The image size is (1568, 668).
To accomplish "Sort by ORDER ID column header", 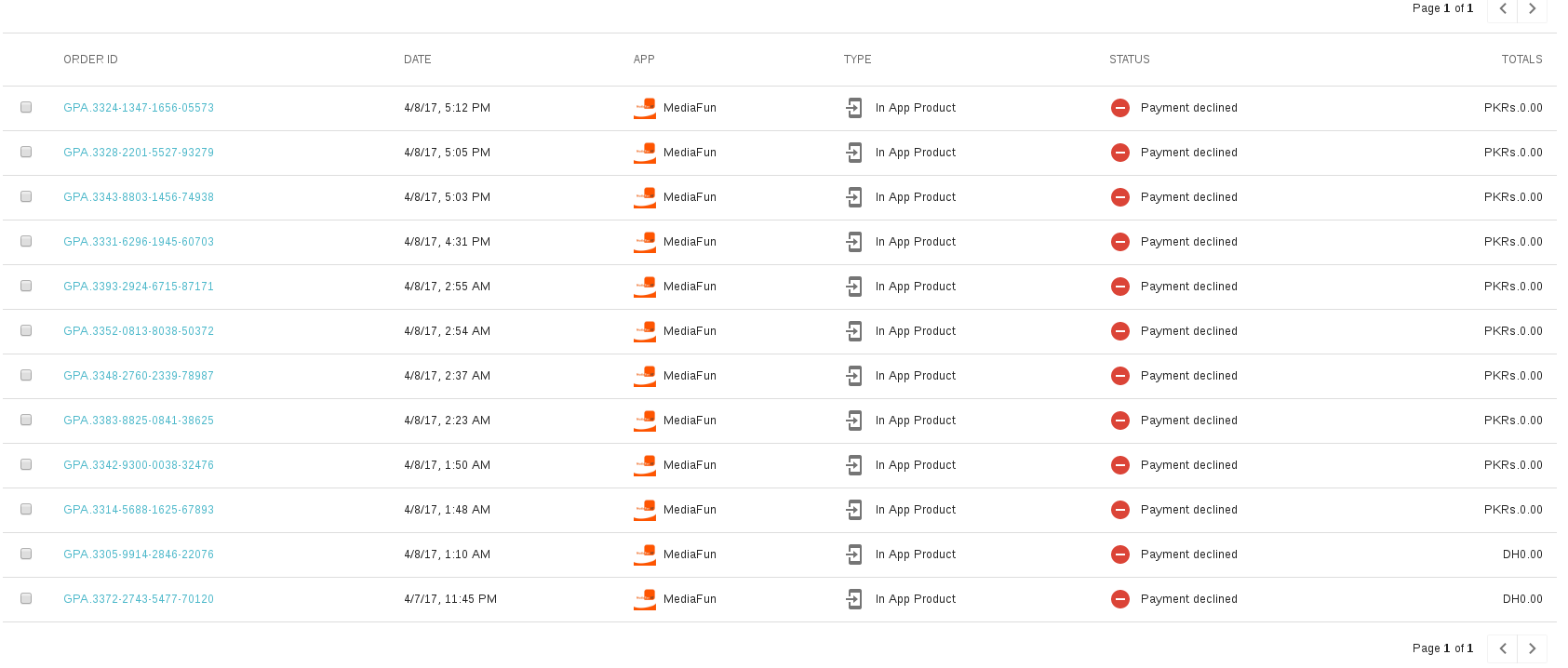I will tap(90, 60).
